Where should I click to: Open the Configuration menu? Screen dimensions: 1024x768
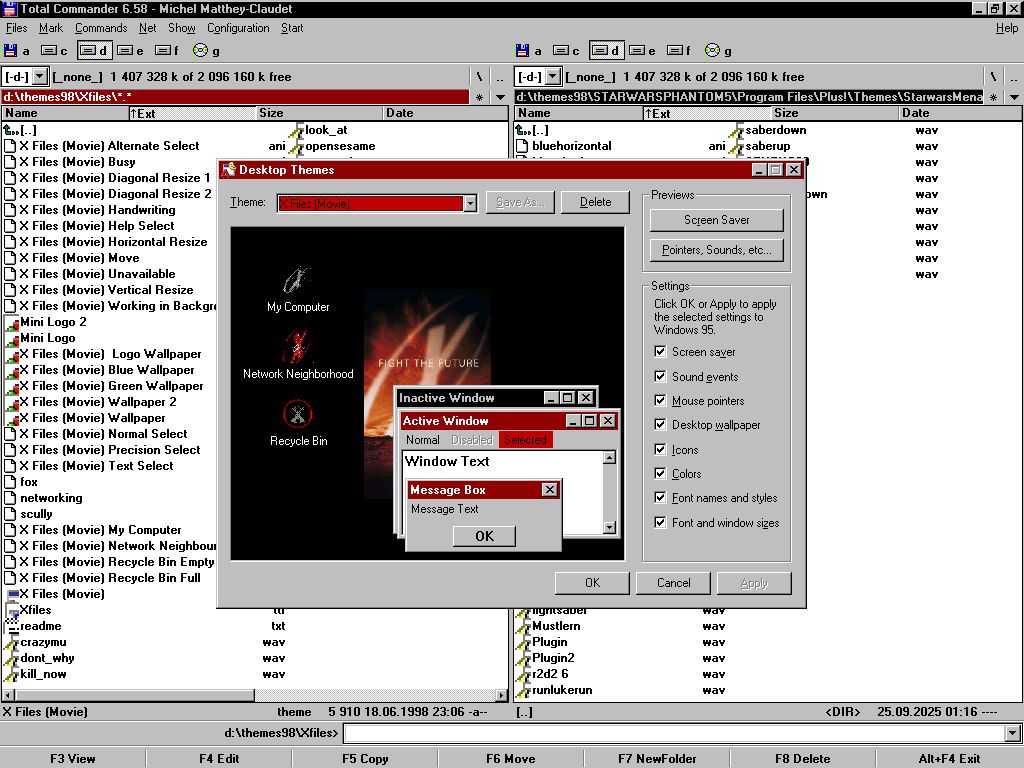(x=238, y=28)
